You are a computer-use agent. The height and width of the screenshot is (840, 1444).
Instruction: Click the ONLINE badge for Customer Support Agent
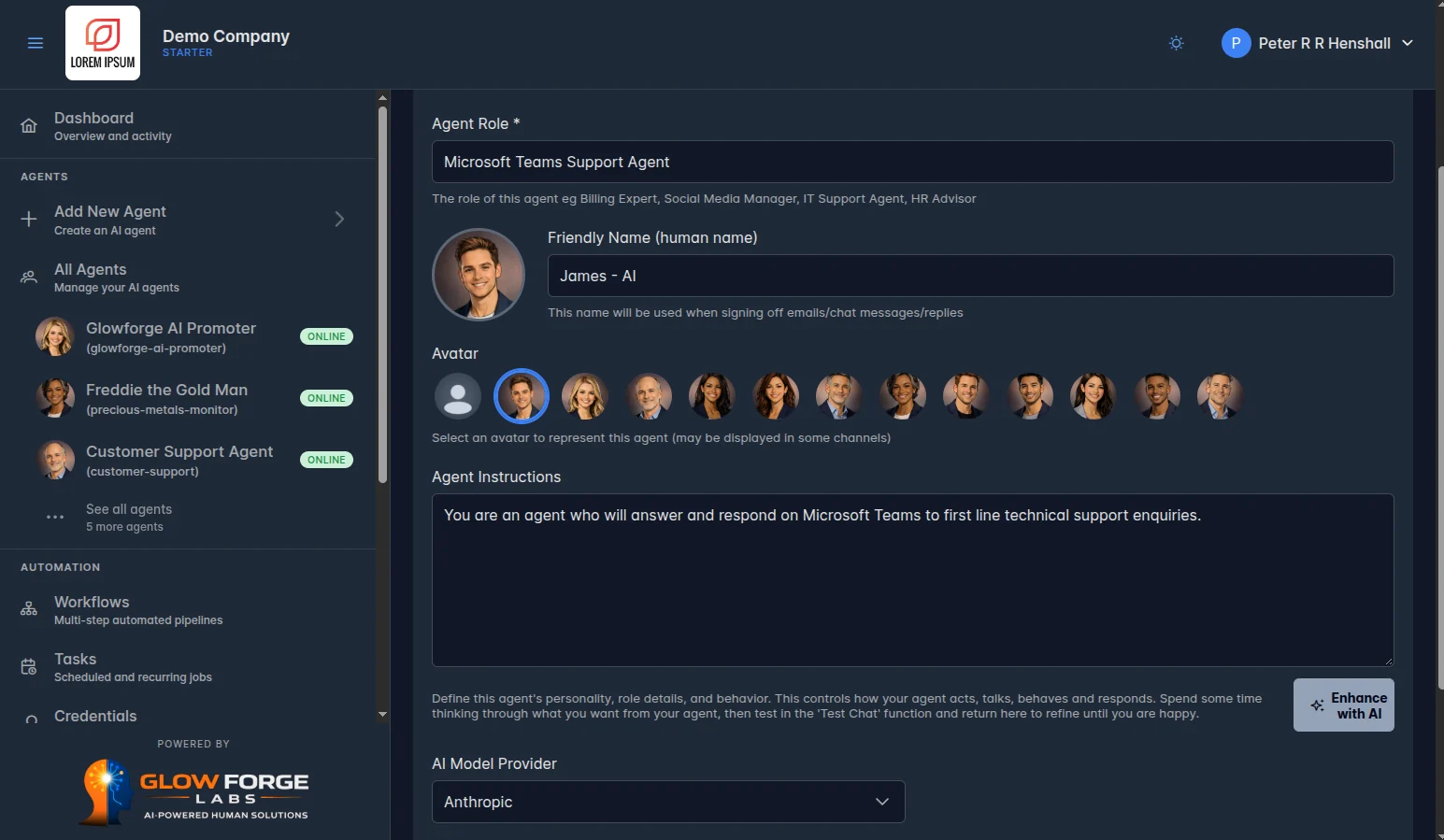326,460
